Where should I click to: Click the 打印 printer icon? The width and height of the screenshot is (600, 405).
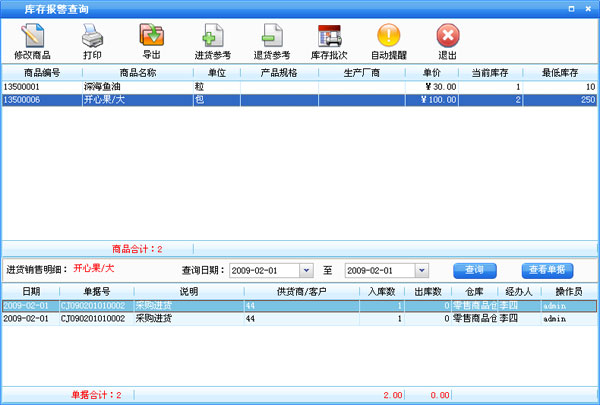click(x=92, y=38)
